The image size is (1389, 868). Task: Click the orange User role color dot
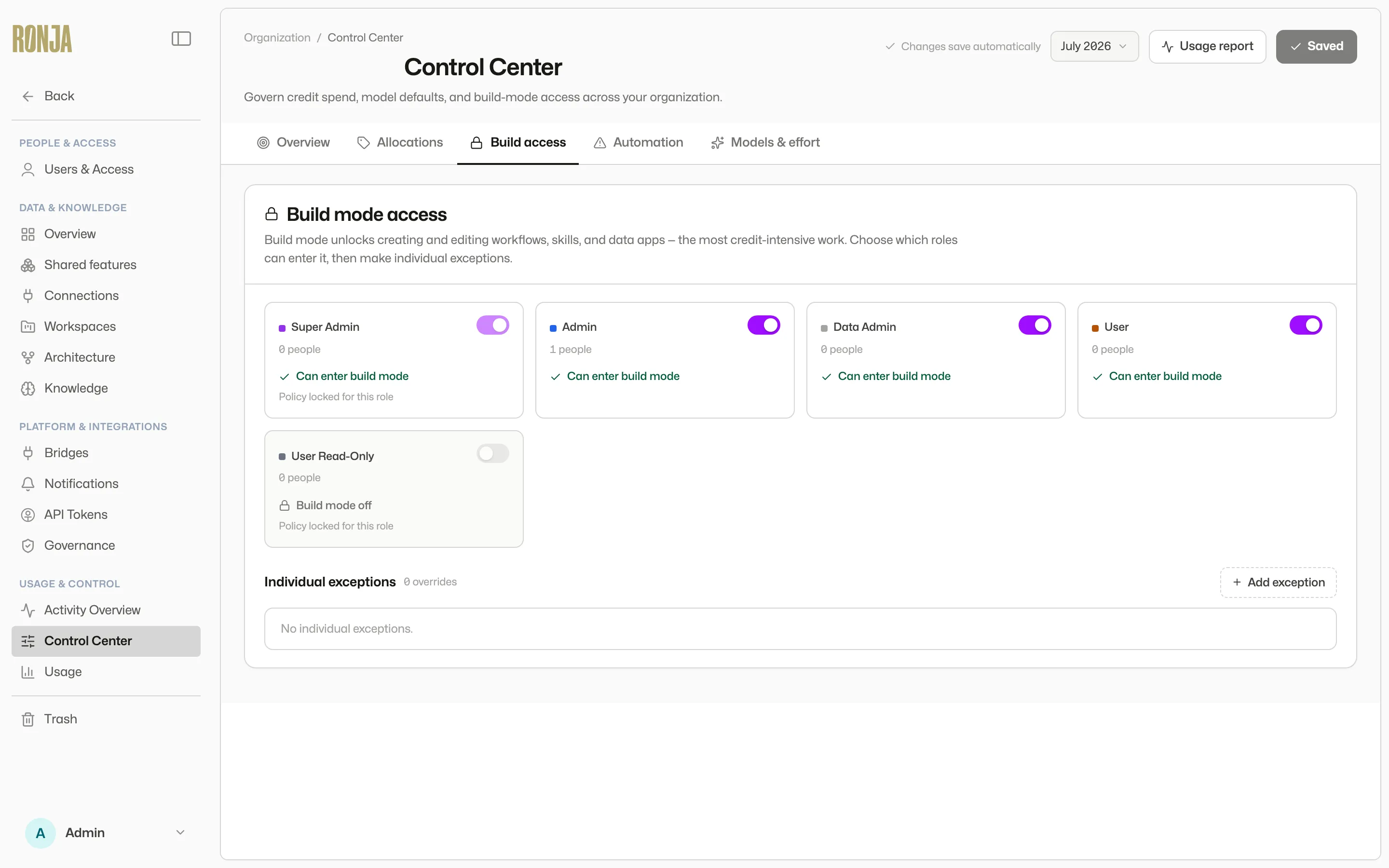click(x=1094, y=328)
